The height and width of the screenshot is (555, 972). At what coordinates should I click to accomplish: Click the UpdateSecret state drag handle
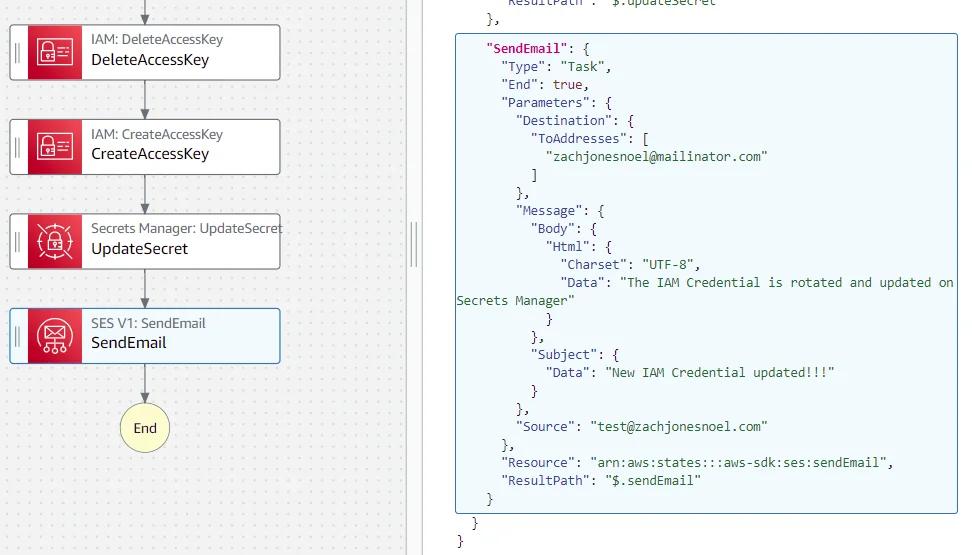point(17,241)
